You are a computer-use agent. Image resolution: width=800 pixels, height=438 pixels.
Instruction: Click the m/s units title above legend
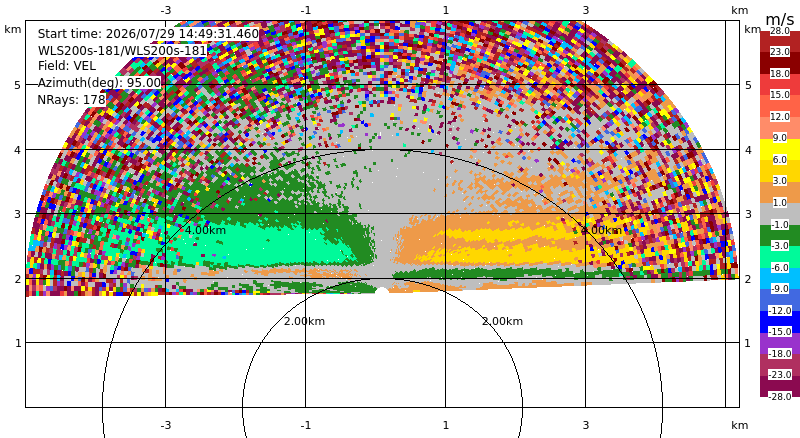(780, 19)
